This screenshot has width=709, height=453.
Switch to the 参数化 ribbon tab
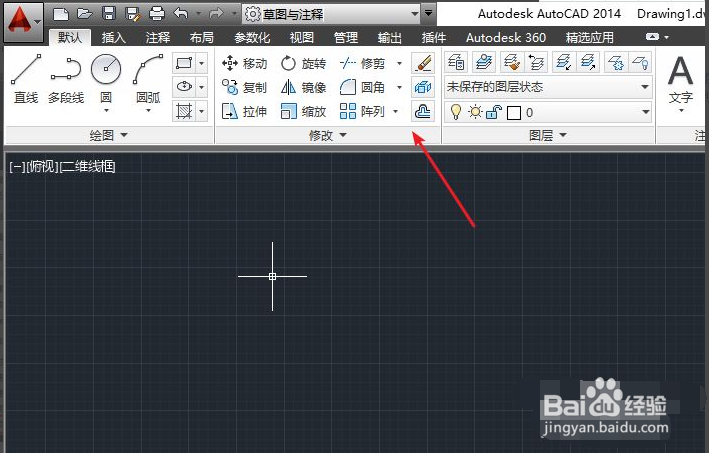252,38
